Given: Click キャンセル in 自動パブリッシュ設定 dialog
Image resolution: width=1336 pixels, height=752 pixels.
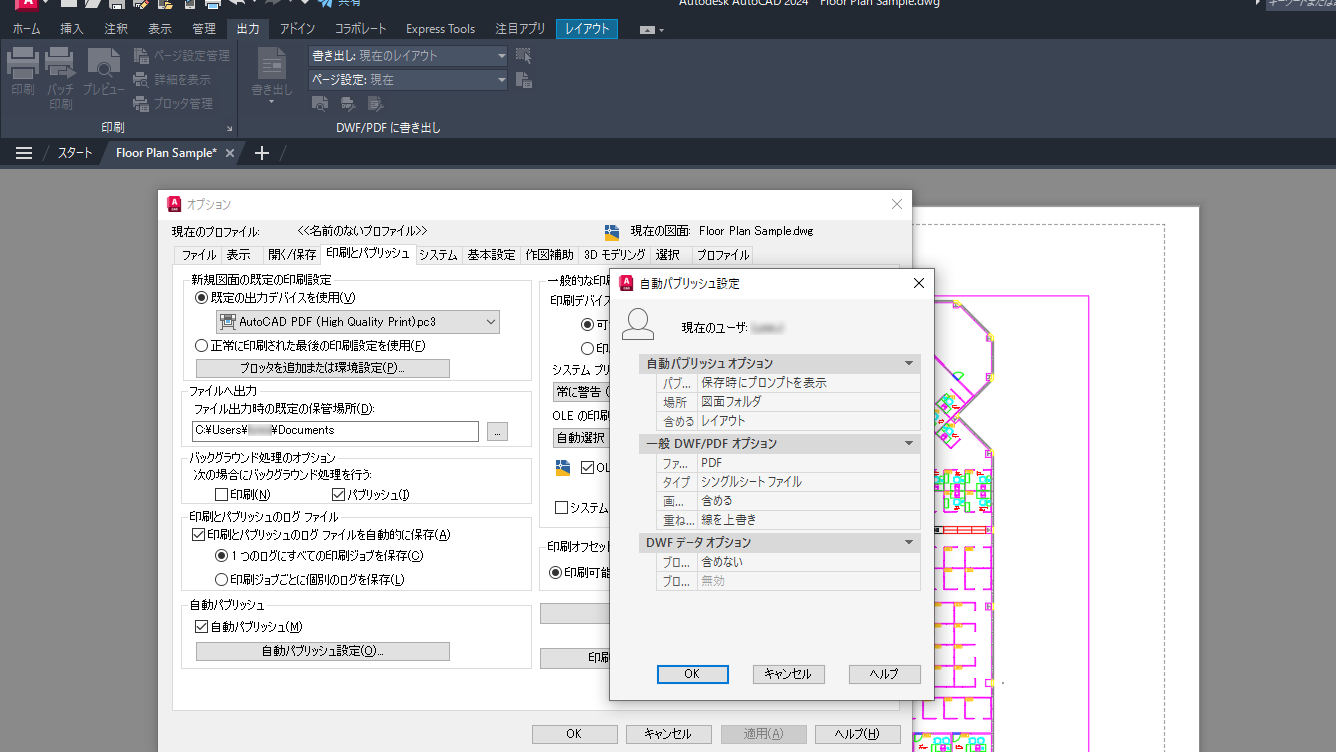Looking at the screenshot, I should click(788, 674).
